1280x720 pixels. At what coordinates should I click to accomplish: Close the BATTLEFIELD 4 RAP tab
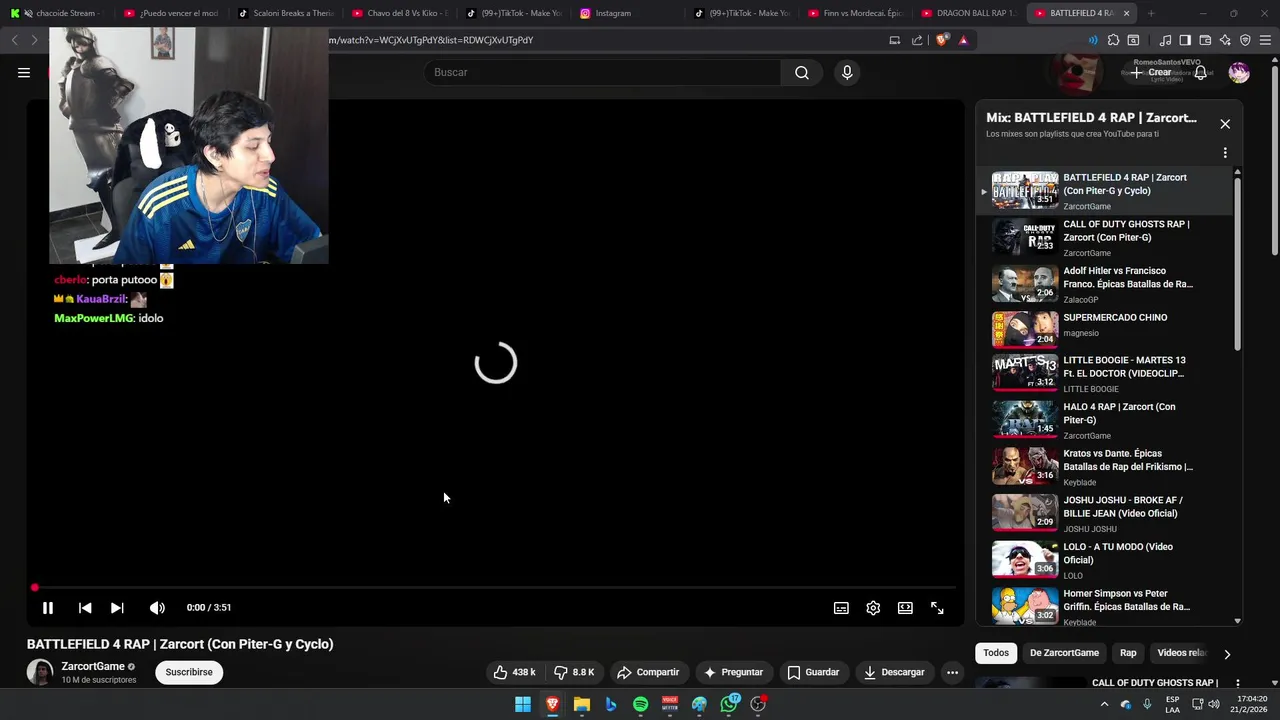click(x=1127, y=13)
